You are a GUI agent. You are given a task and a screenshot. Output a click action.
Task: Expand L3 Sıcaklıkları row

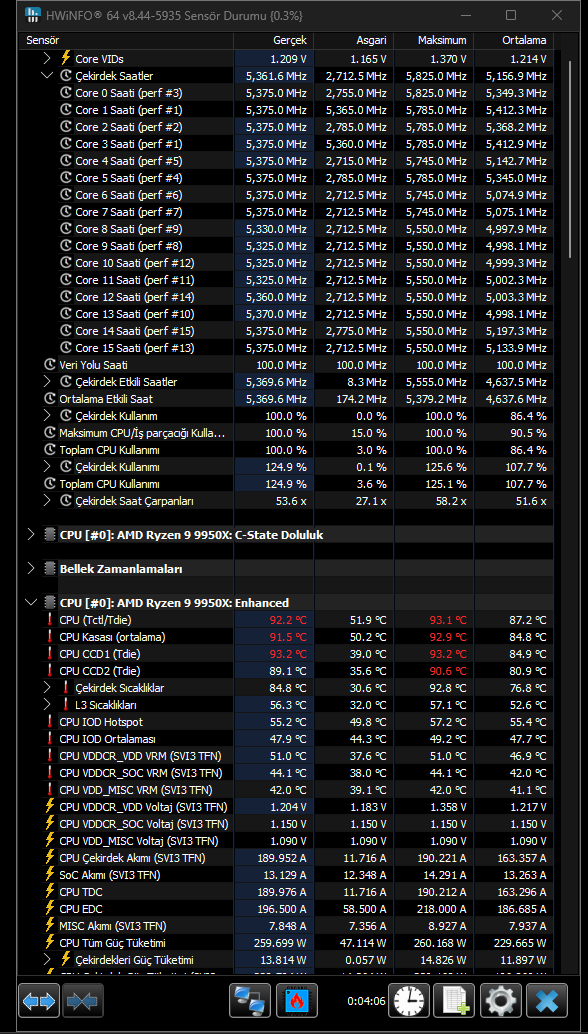coord(47,705)
